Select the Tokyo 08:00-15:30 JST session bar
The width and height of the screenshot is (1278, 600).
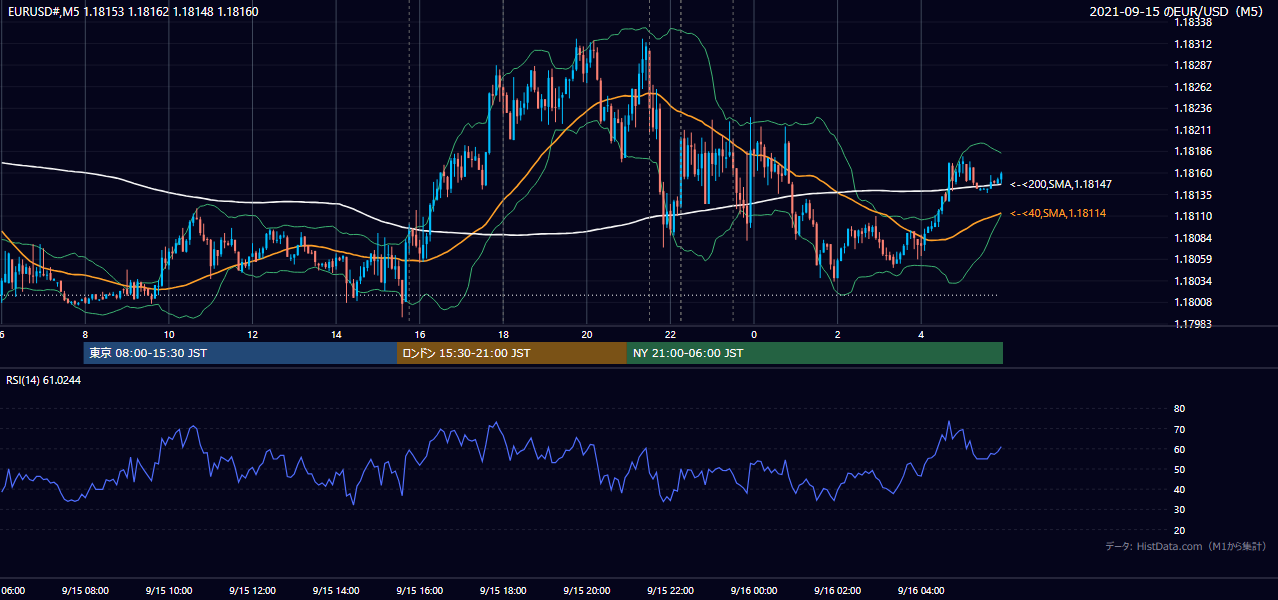pyautogui.click(x=240, y=353)
